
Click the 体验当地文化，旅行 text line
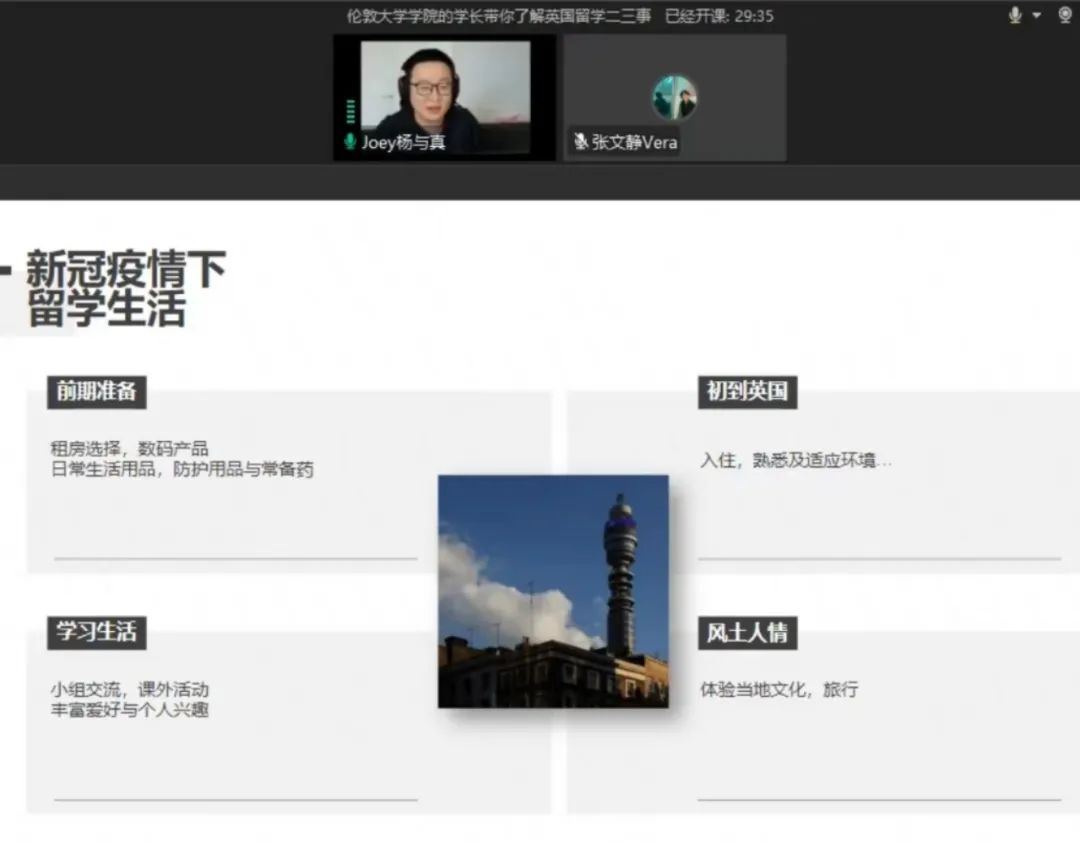click(x=779, y=690)
